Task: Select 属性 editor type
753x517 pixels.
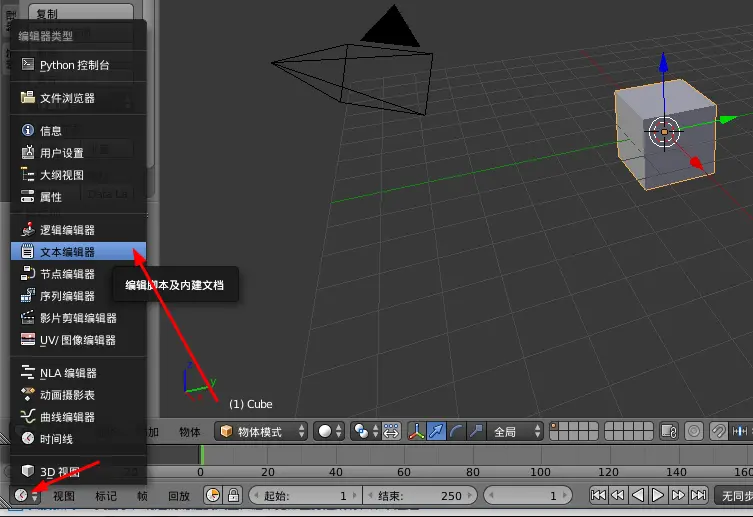Action: [78, 197]
